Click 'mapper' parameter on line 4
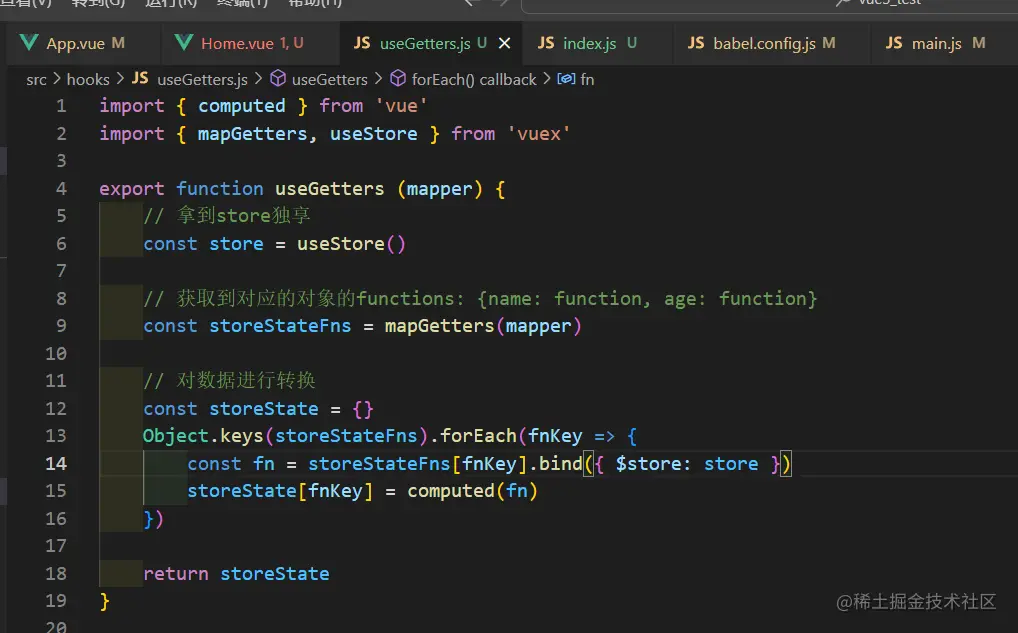The width and height of the screenshot is (1018, 633). 440,189
